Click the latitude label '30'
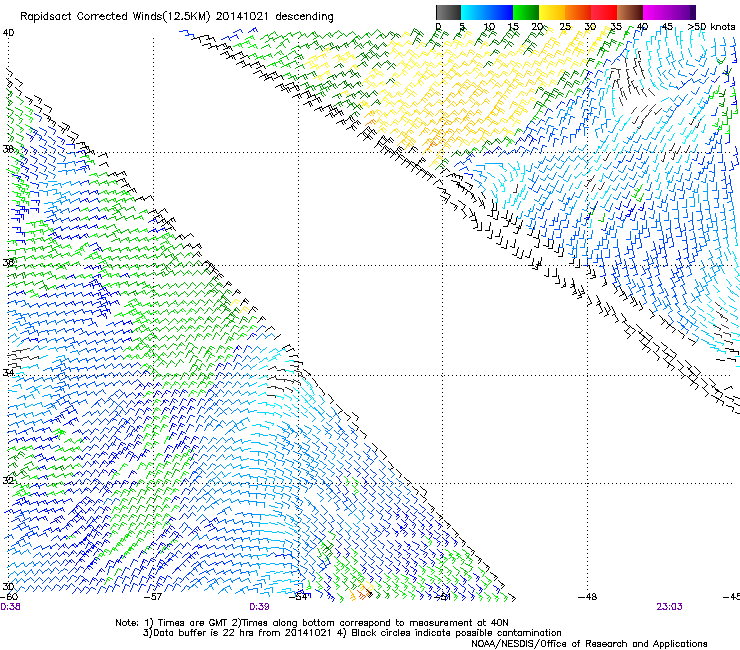The image size is (740, 650). [x=8, y=587]
